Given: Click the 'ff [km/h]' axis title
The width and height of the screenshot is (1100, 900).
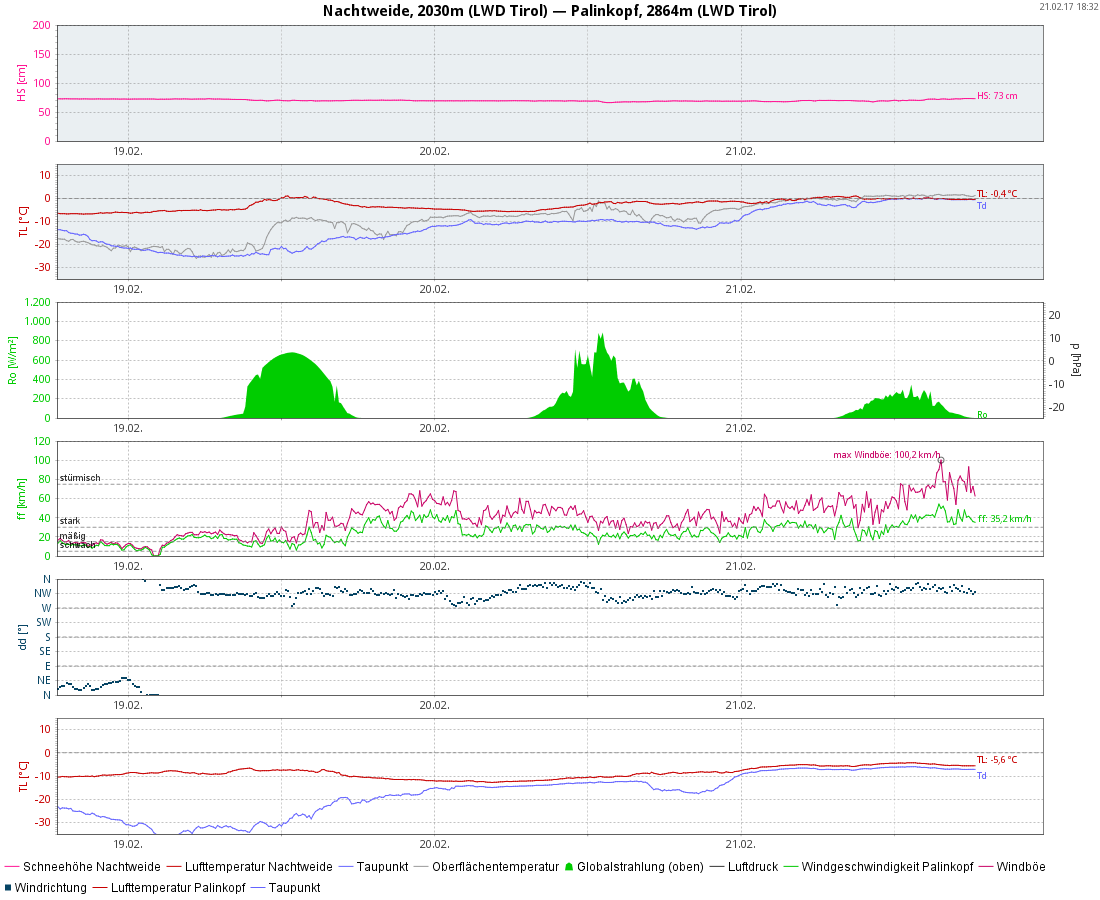Looking at the screenshot, I should pyautogui.click(x=22, y=499).
